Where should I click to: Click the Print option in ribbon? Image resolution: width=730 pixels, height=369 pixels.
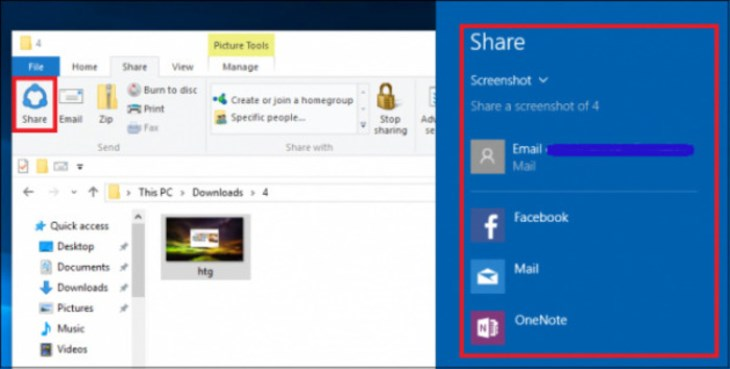pyautogui.click(x=146, y=109)
